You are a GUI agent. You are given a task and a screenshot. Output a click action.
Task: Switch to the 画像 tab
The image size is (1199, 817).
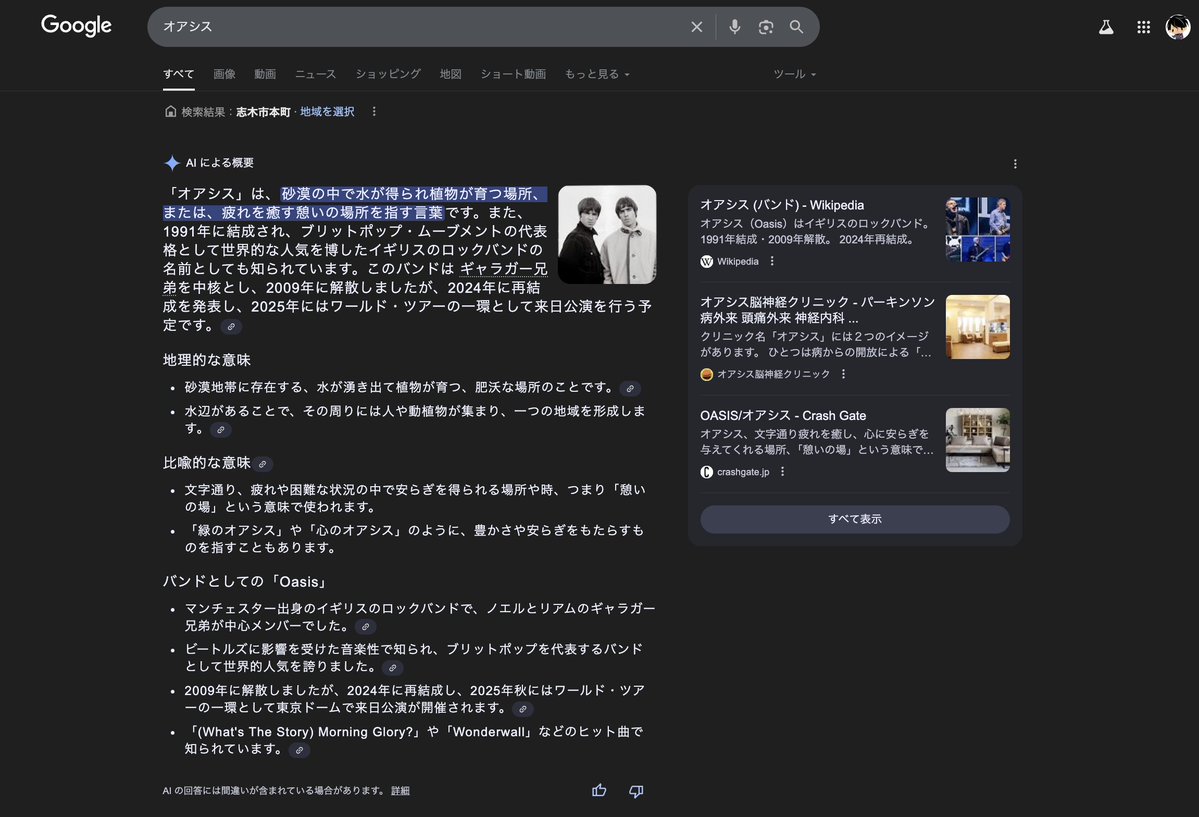click(224, 74)
